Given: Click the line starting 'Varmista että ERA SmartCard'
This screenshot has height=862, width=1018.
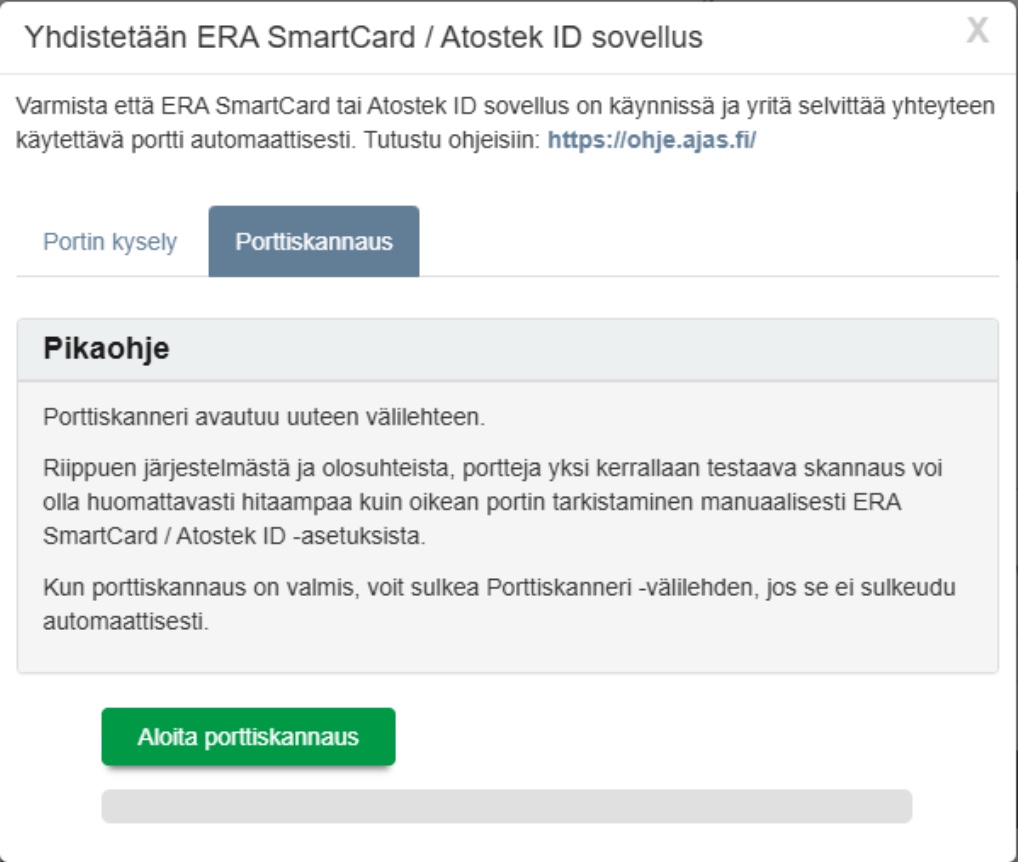Looking at the screenshot, I should [506, 108].
